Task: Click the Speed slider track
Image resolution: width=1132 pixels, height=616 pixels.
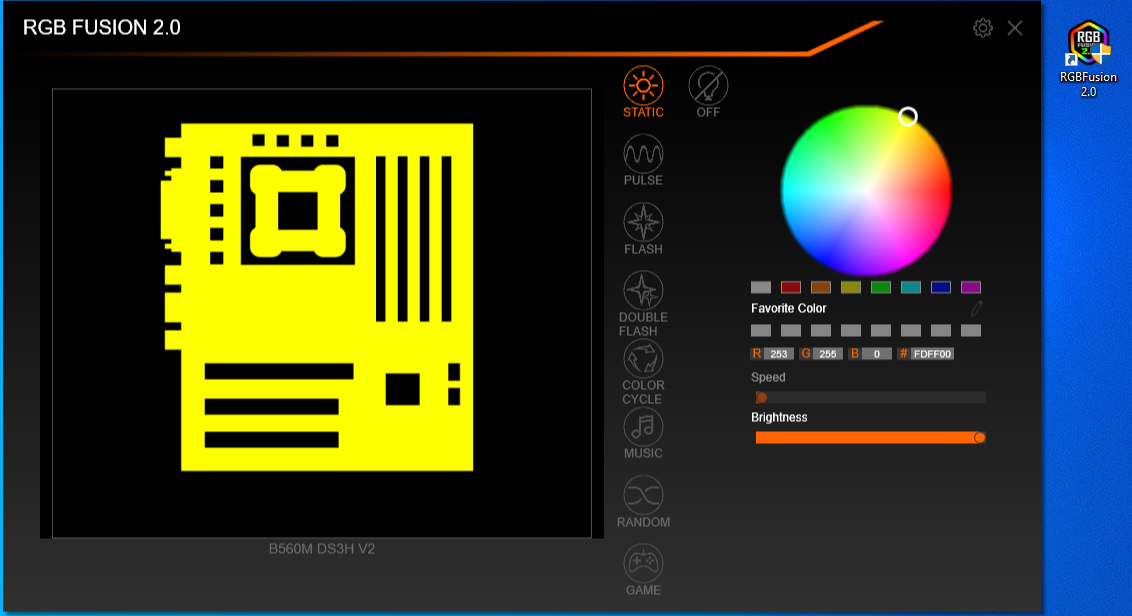Action: tap(870, 397)
